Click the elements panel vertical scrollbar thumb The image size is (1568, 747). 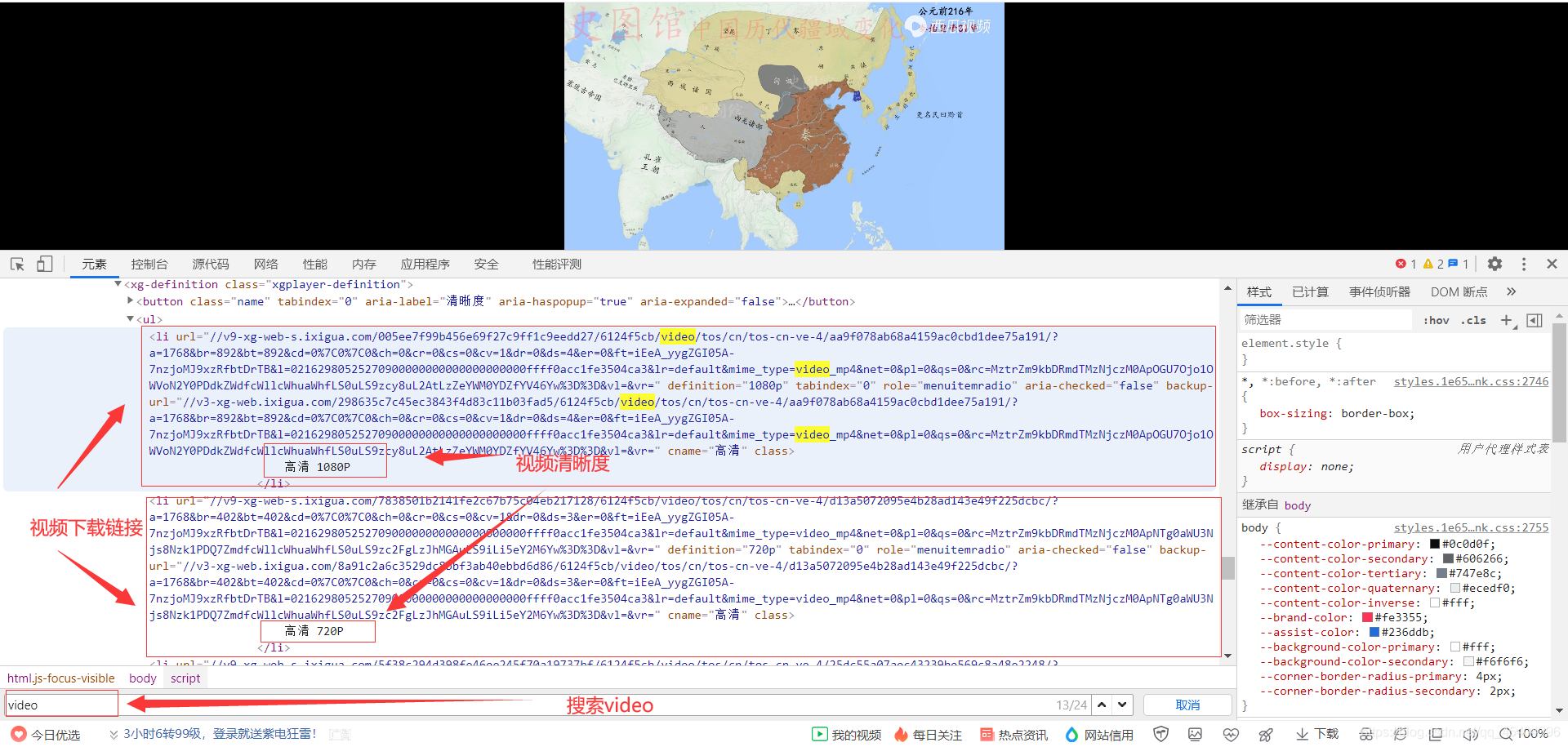tap(1227, 567)
